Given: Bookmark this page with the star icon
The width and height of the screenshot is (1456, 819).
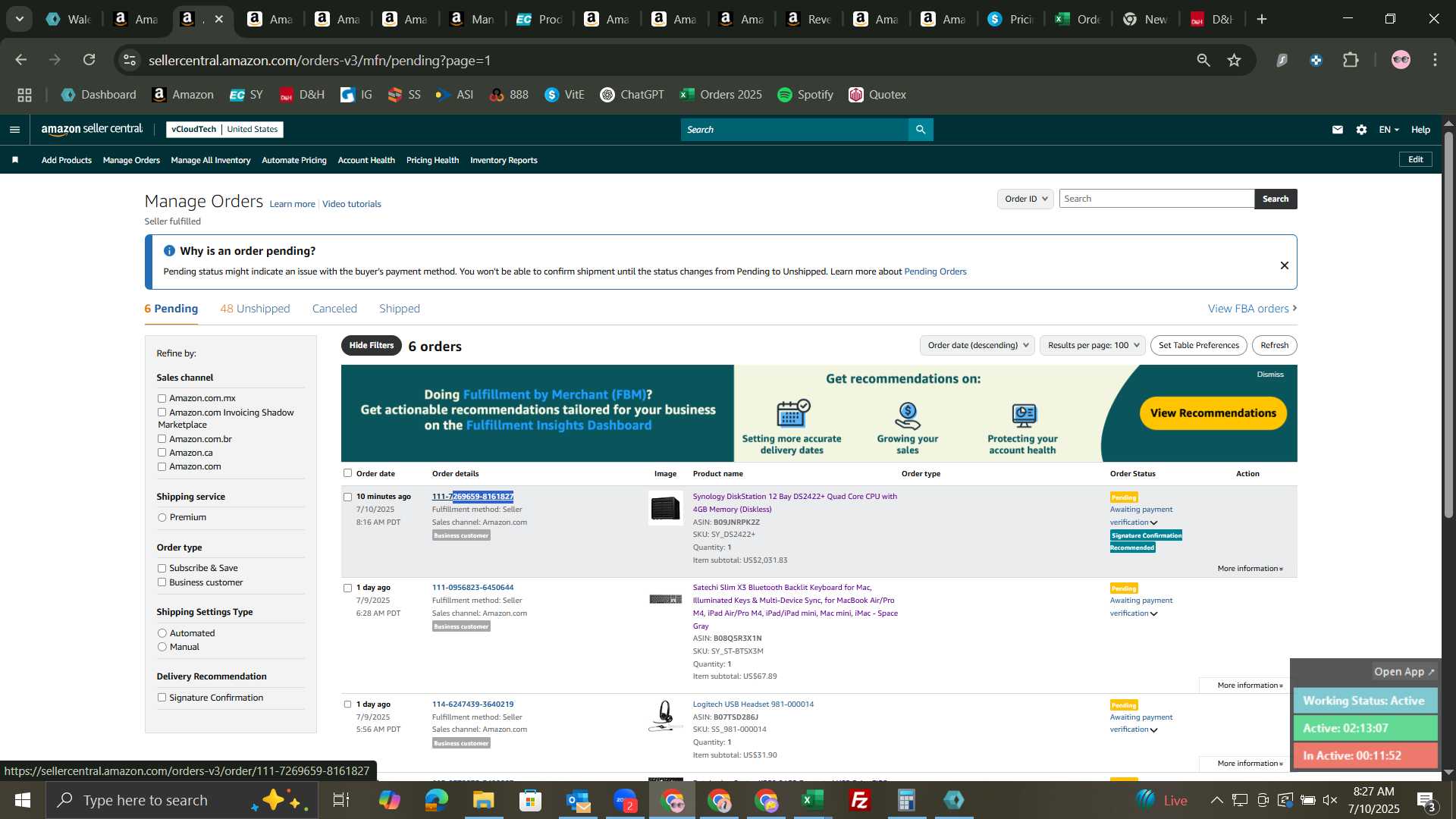Looking at the screenshot, I should click(x=1235, y=60).
